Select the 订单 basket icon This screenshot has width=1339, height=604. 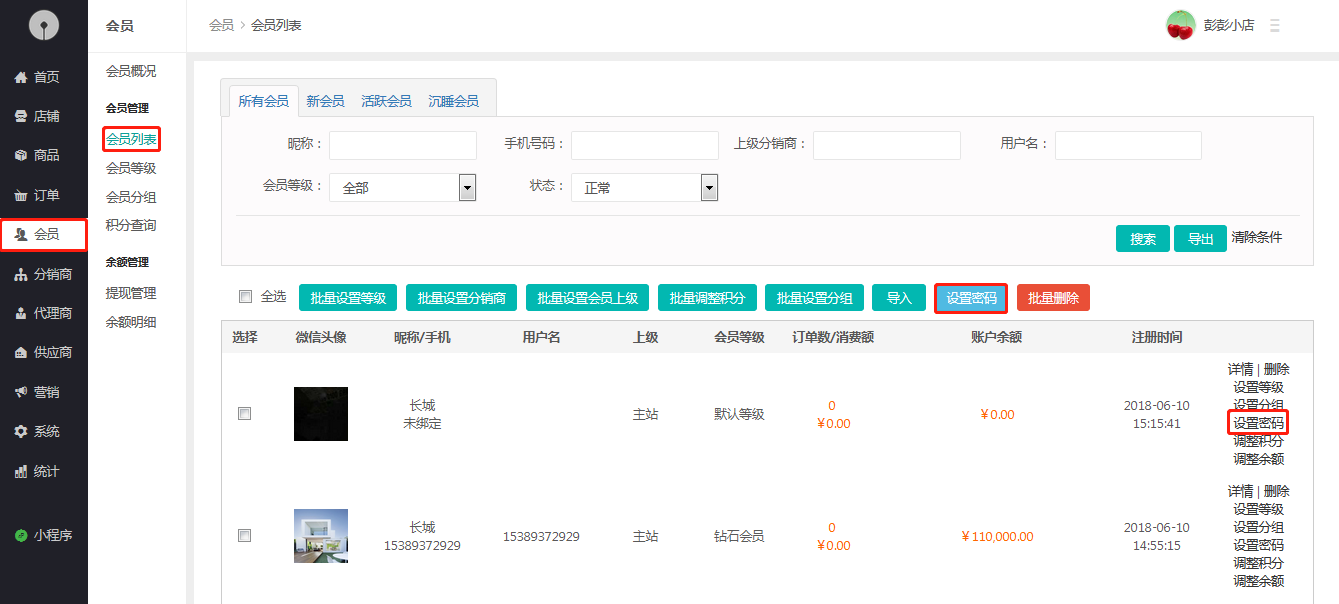(20, 195)
